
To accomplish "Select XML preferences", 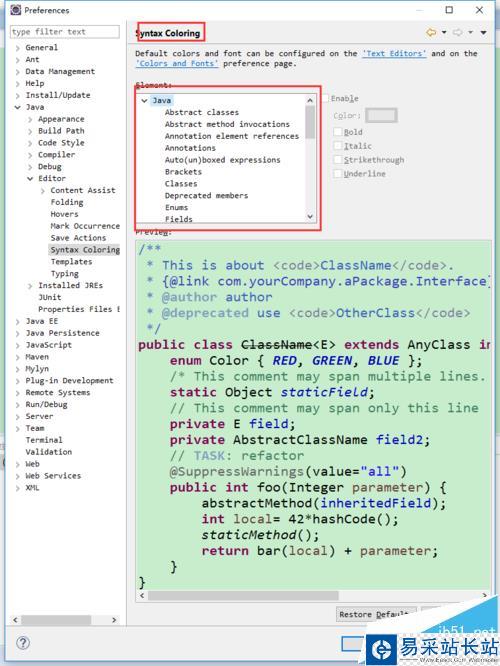I will coord(32,488).
